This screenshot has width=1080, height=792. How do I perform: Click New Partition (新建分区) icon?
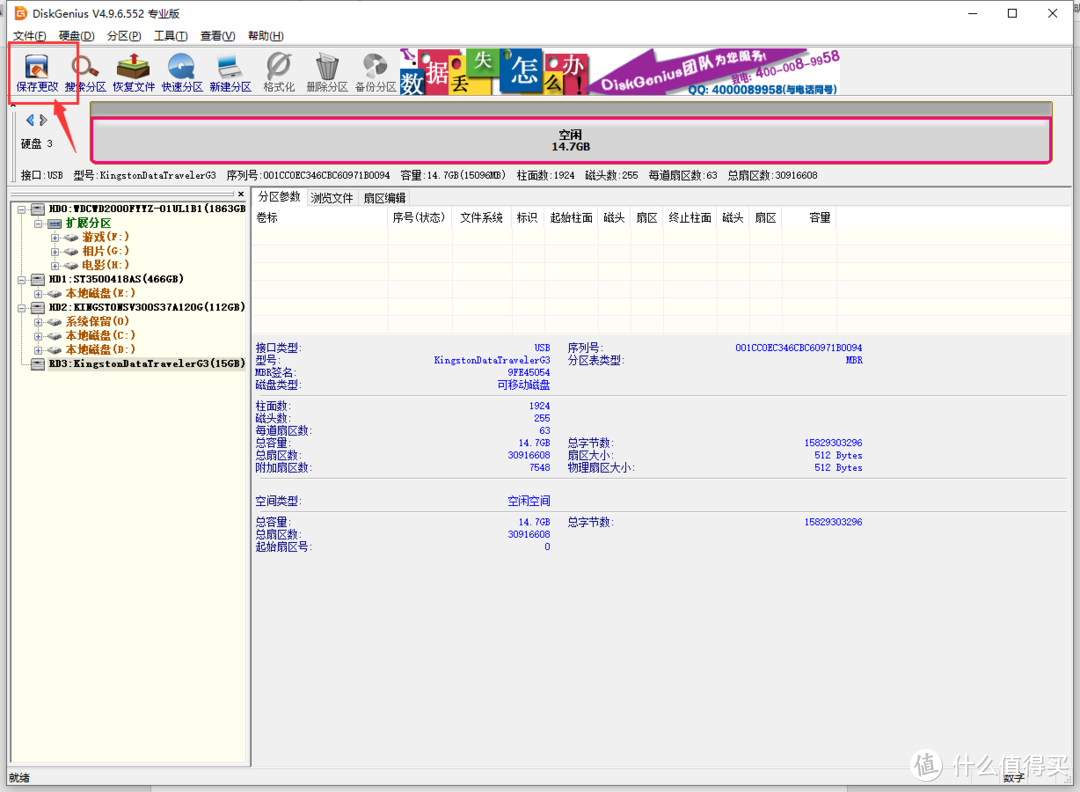230,73
